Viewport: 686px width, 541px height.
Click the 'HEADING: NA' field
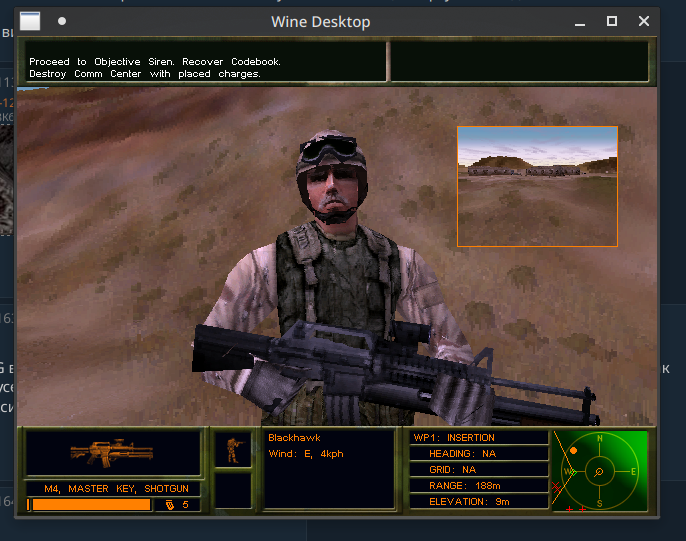[479, 454]
